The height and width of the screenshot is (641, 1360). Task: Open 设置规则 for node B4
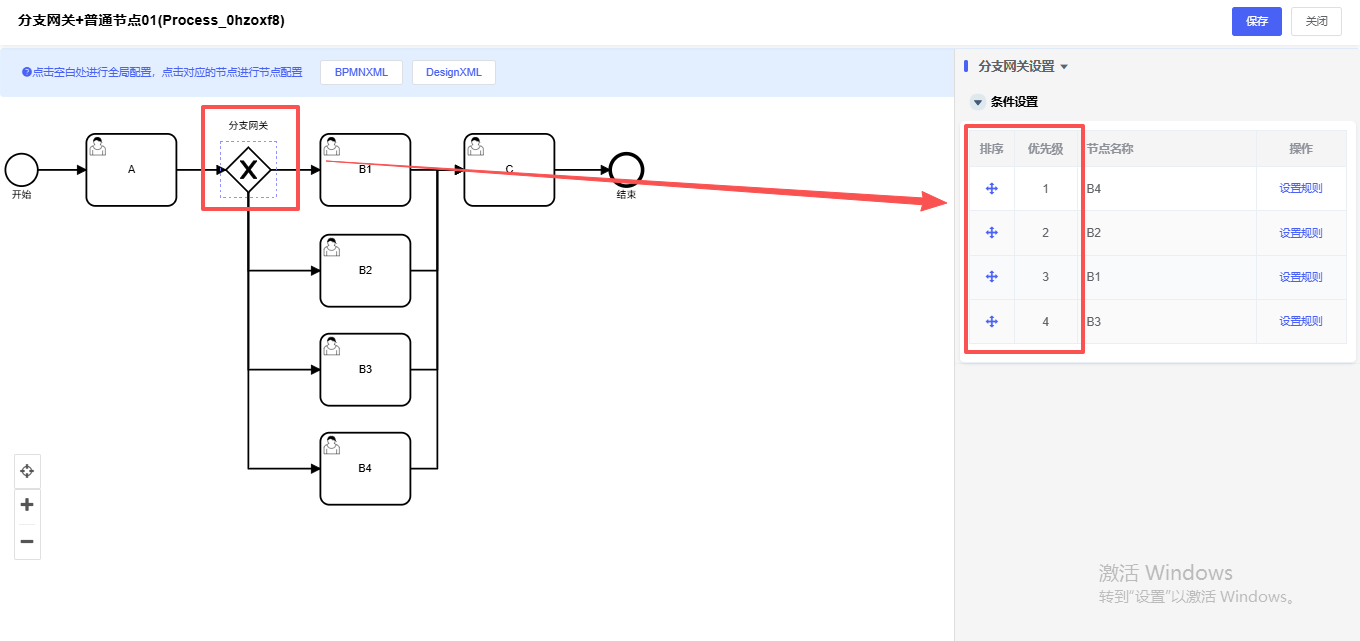(1300, 189)
